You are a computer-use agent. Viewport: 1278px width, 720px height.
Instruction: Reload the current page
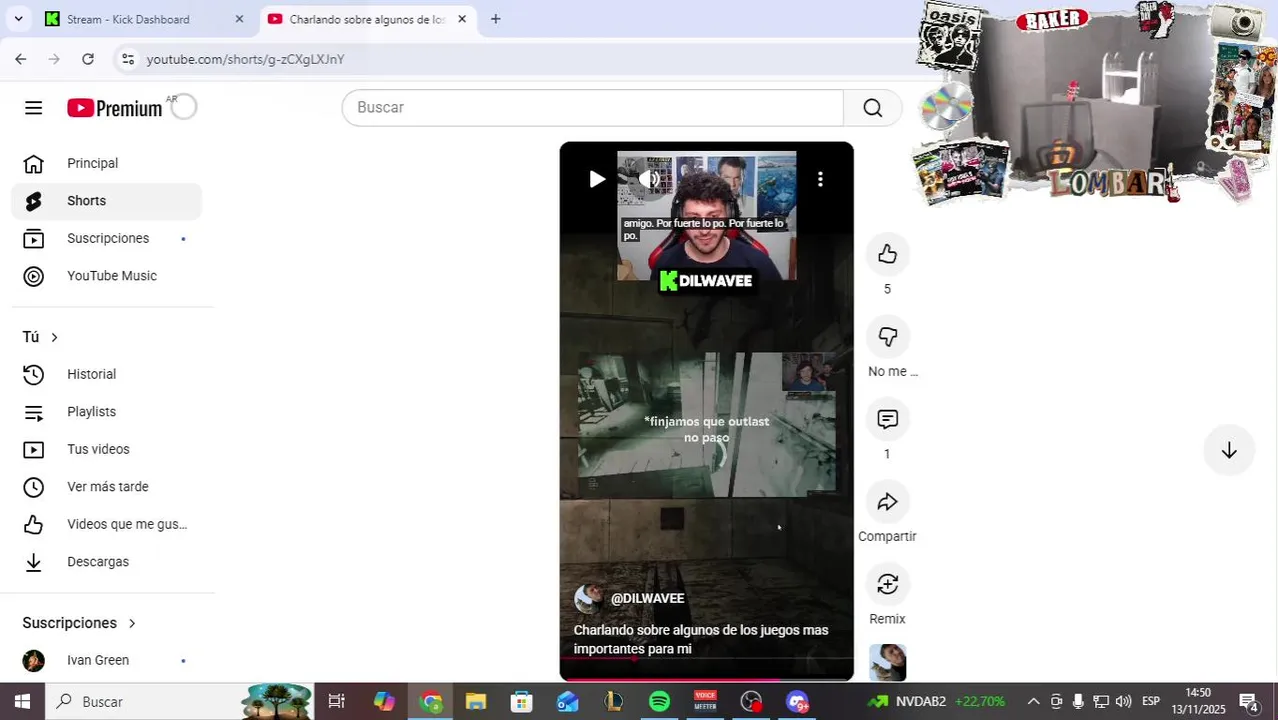click(88, 59)
